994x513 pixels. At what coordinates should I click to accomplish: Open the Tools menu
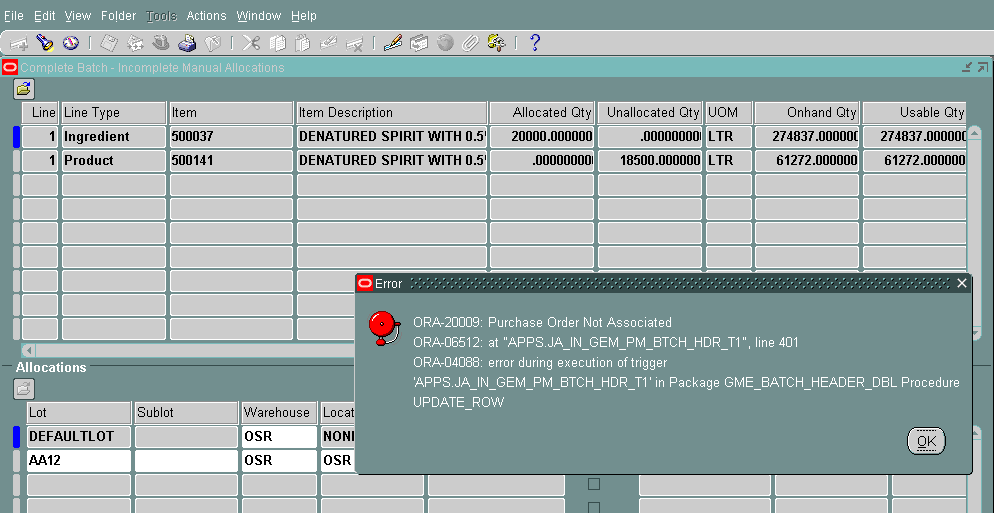coord(161,16)
